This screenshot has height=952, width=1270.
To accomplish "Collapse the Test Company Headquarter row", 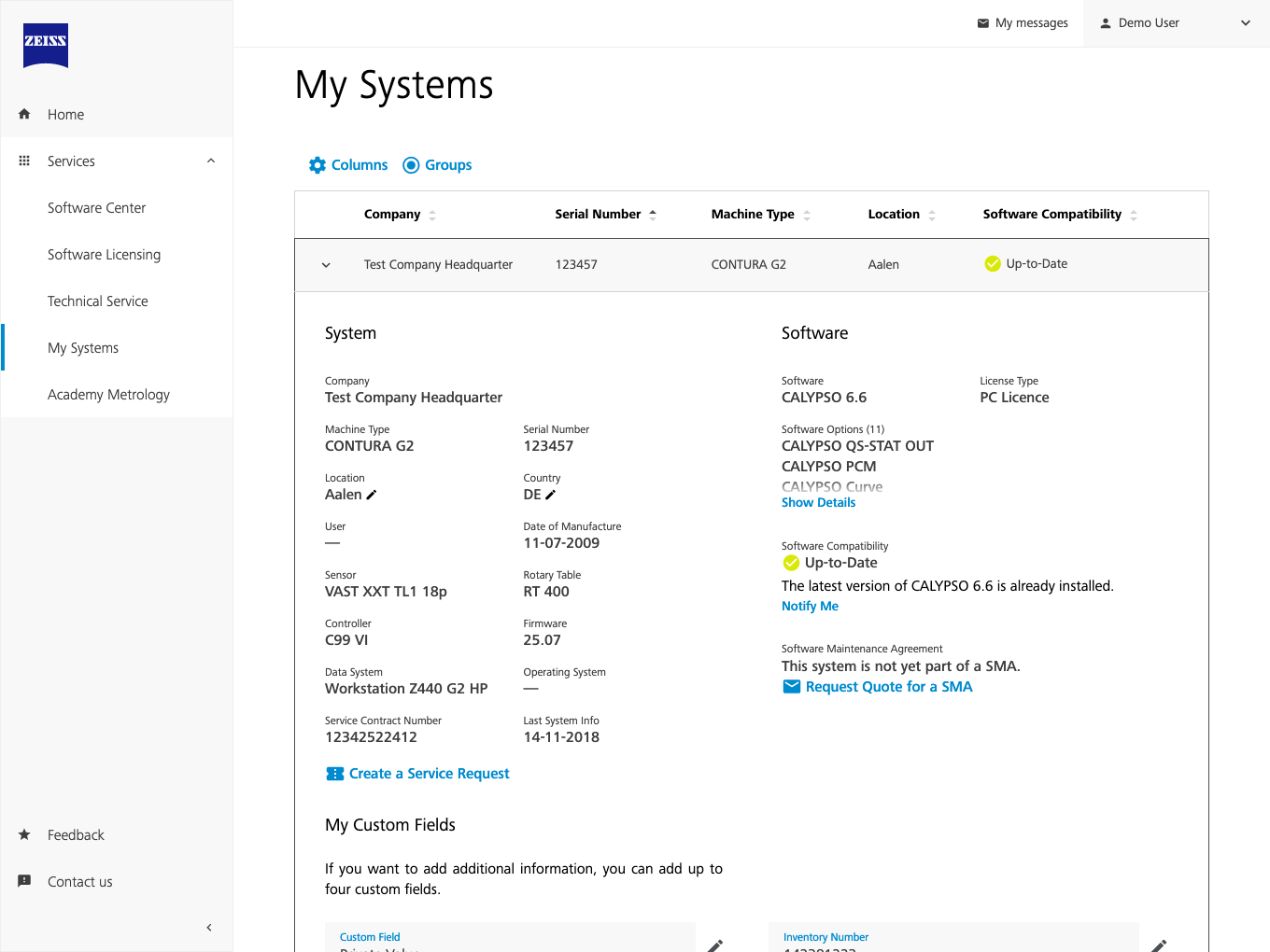I will click(326, 265).
